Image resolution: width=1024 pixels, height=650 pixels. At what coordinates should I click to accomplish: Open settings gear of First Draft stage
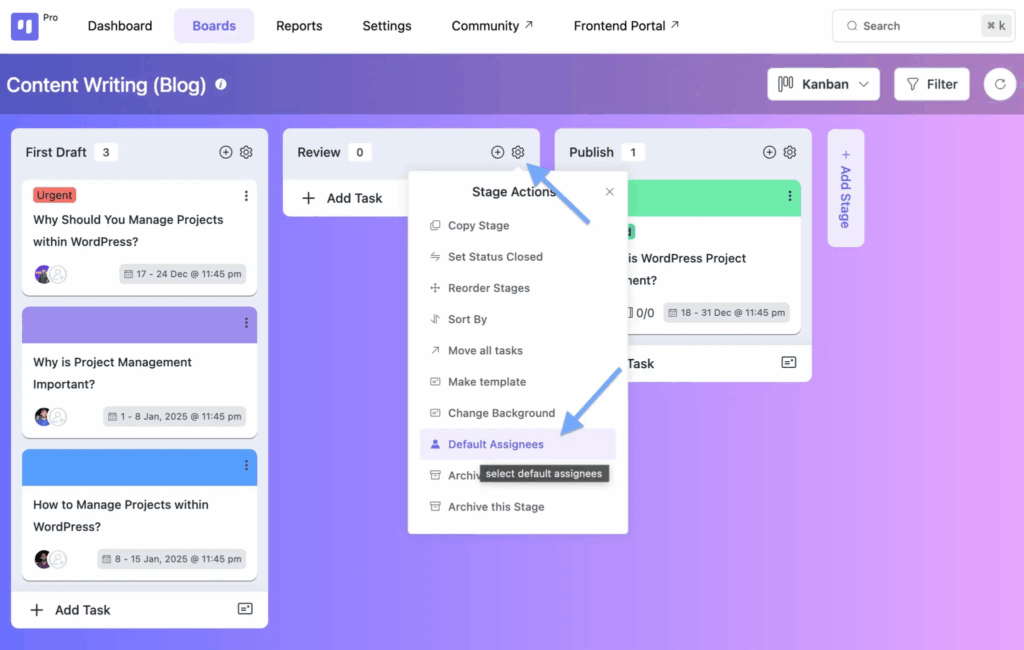coord(246,152)
